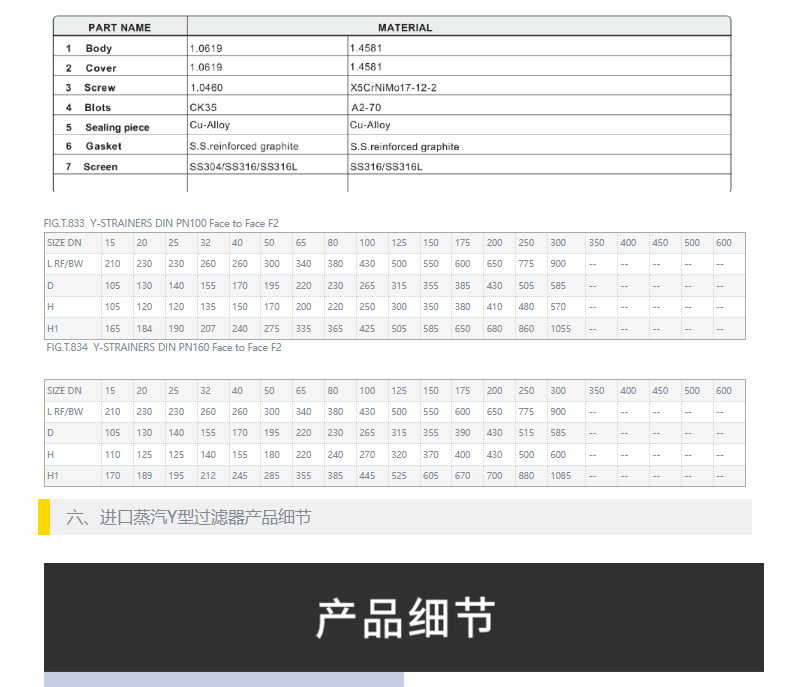Click the FIG.T.834 PN160 table caption
The image size is (800, 687).
point(164,347)
